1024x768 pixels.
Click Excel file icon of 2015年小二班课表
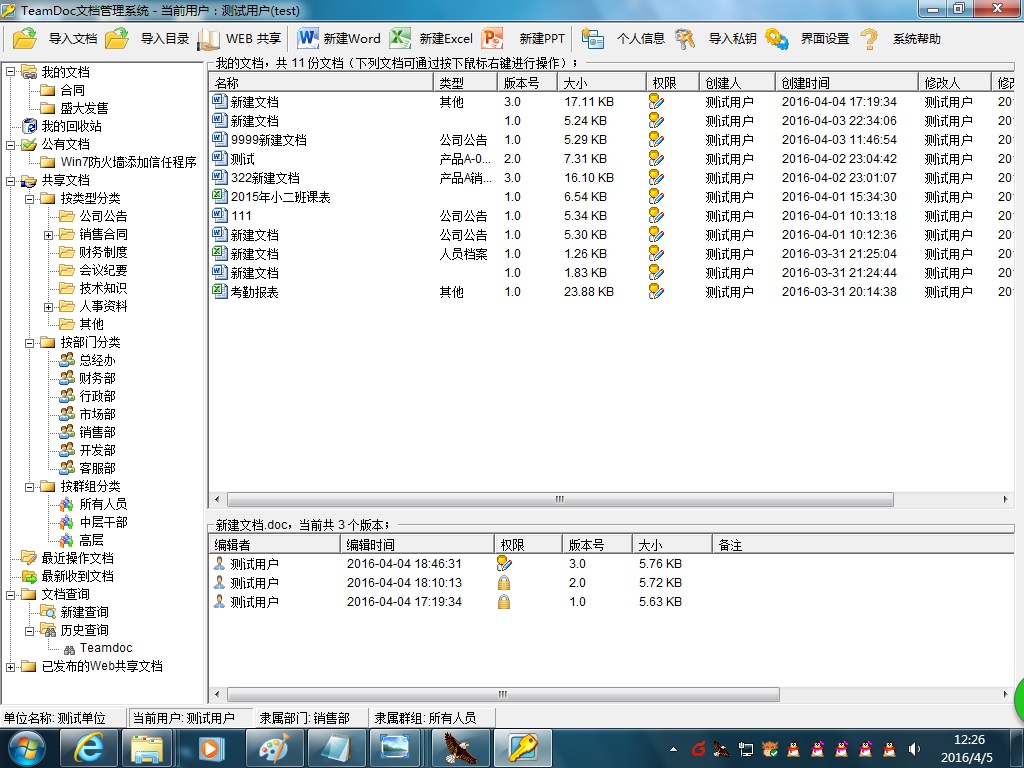pos(219,197)
